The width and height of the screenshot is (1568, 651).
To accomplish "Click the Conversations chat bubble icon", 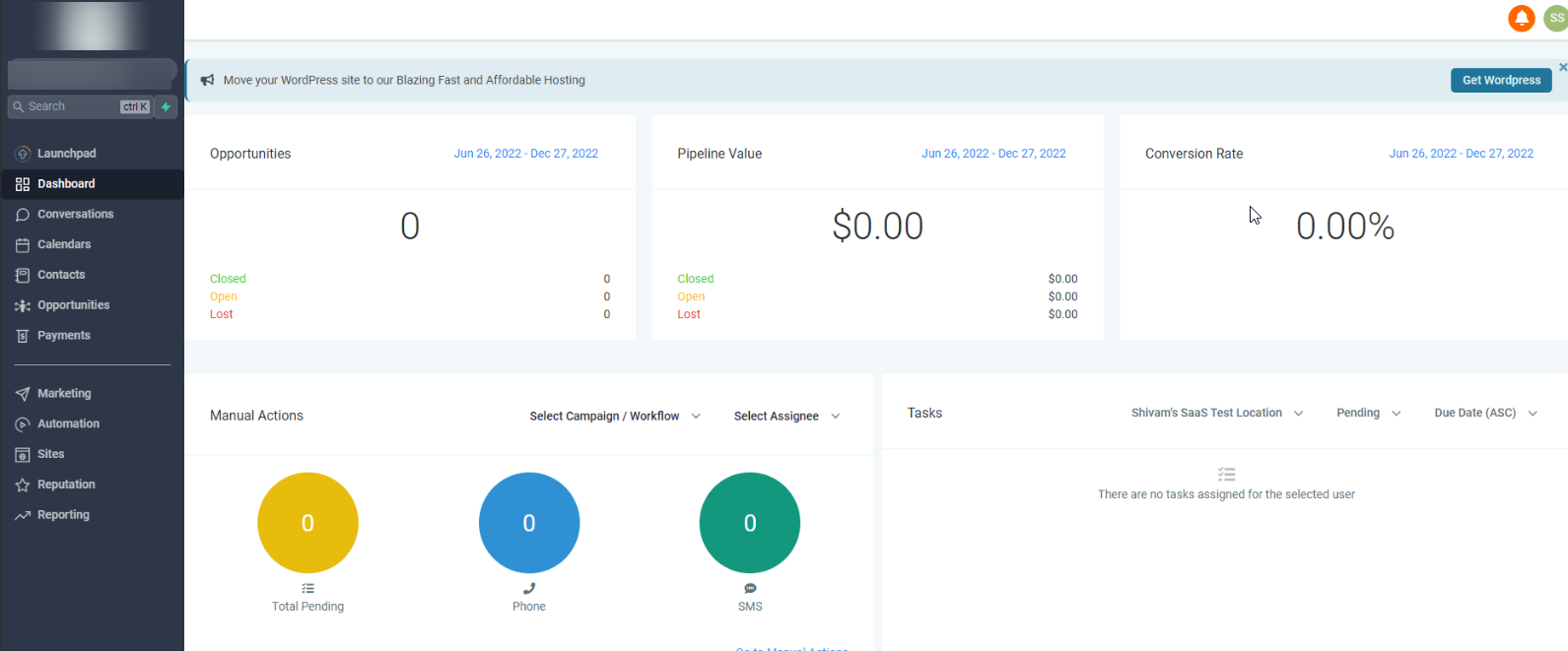I will pyautogui.click(x=23, y=215).
